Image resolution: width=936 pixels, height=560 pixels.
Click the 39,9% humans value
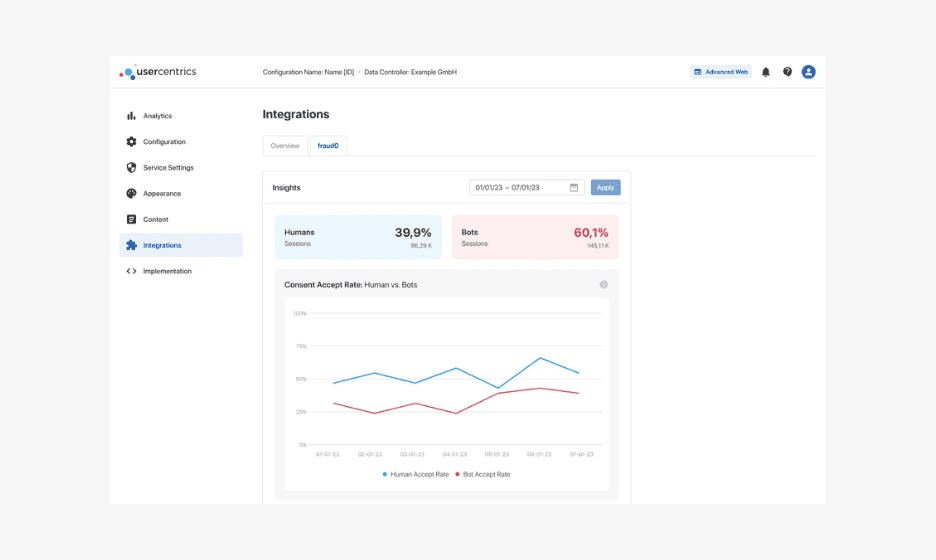click(412, 233)
